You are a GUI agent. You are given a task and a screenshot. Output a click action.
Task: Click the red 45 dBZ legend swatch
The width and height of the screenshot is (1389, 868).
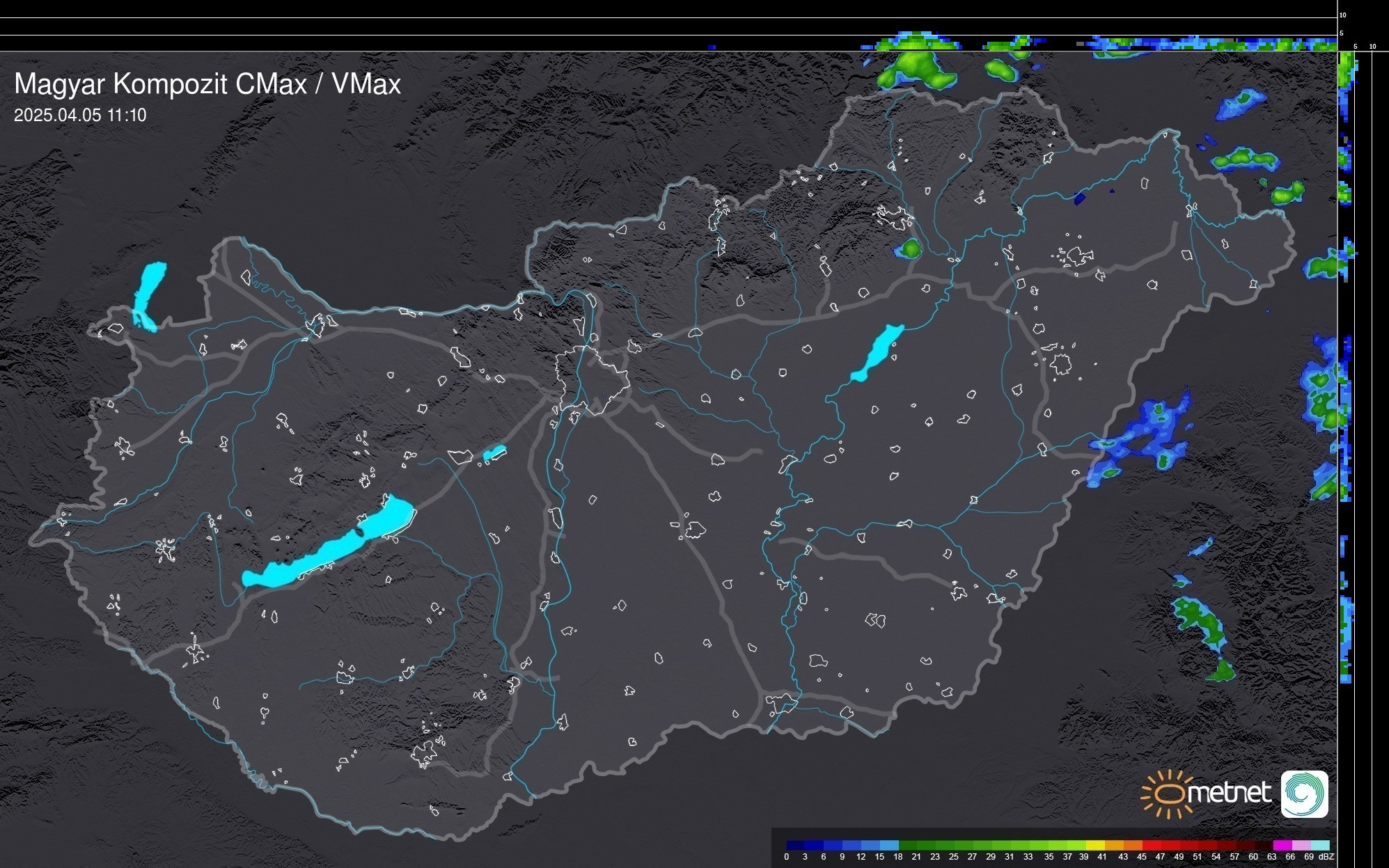coord(1151,845)
